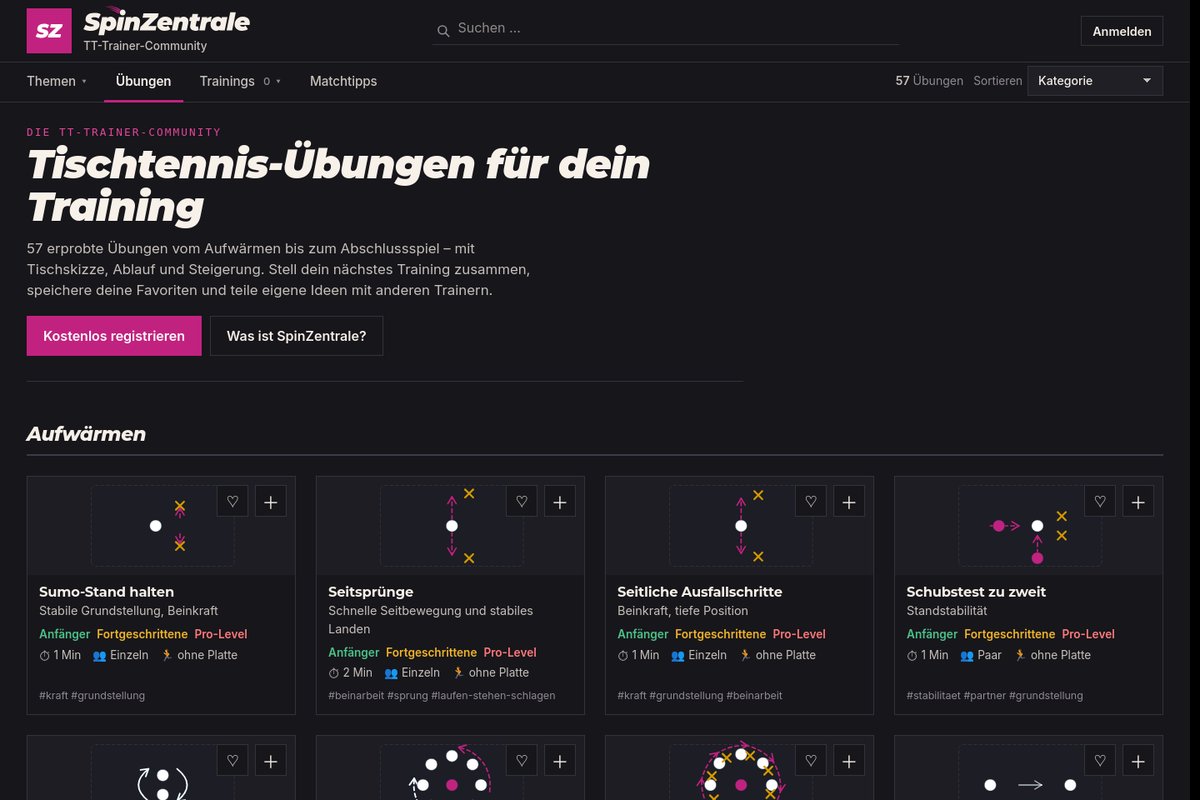Open the Schubstest zu zweit sketch
The image size is (1200, 800).
[1029, 526]
